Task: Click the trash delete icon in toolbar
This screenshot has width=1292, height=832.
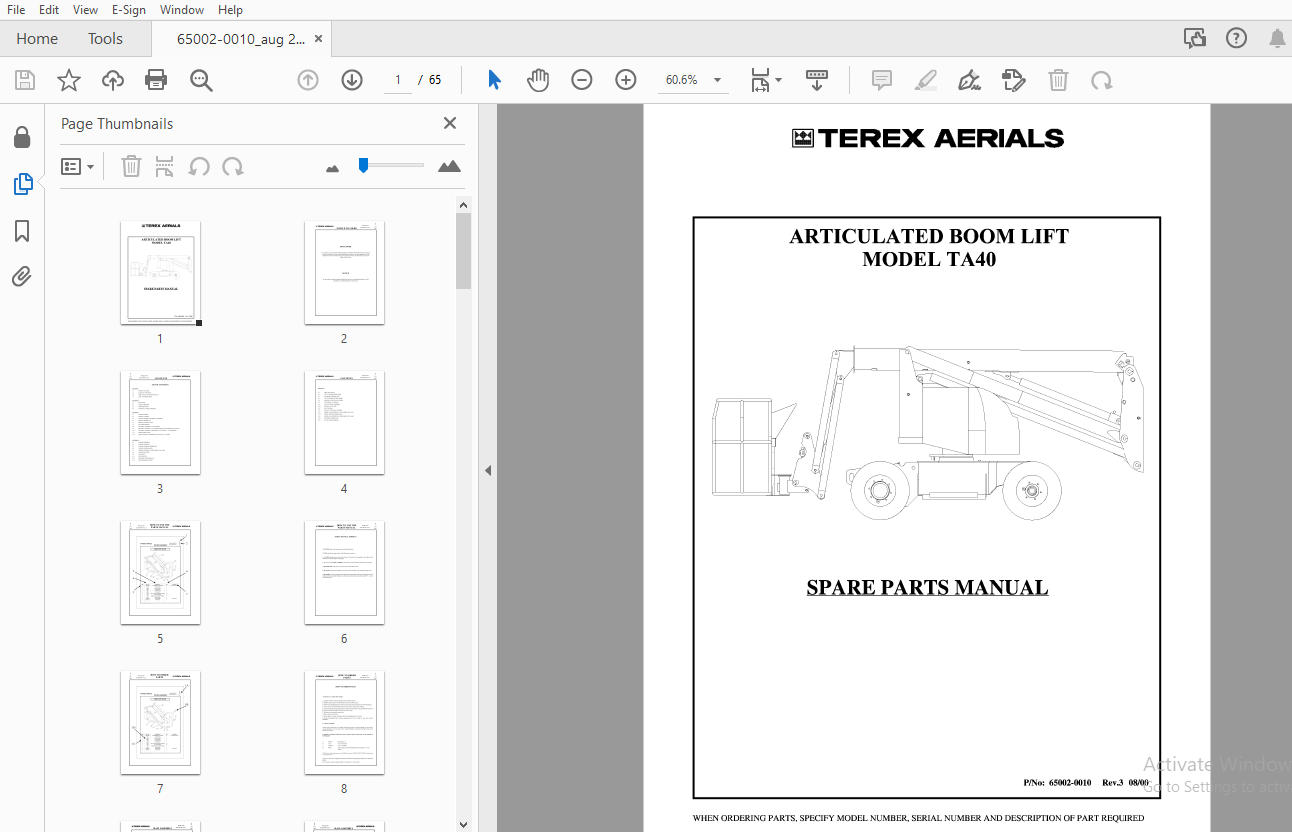Action: tap(1058, 80)
